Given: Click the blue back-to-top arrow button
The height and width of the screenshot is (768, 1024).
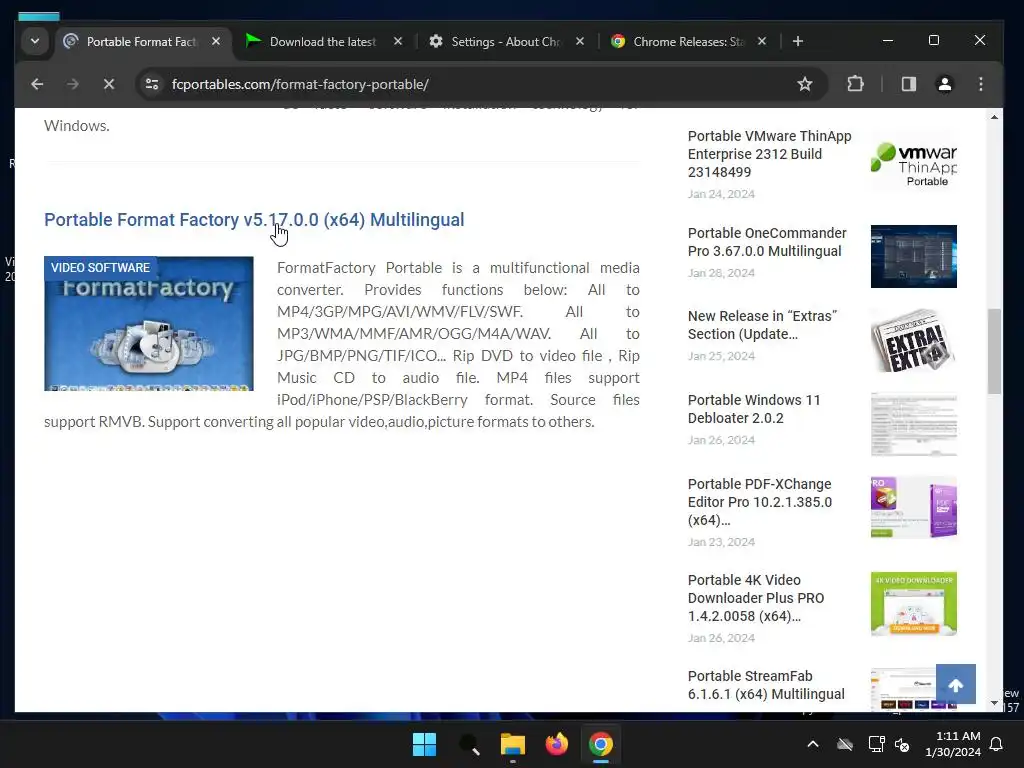Looking at the screenshot, I should pos(955,684).
